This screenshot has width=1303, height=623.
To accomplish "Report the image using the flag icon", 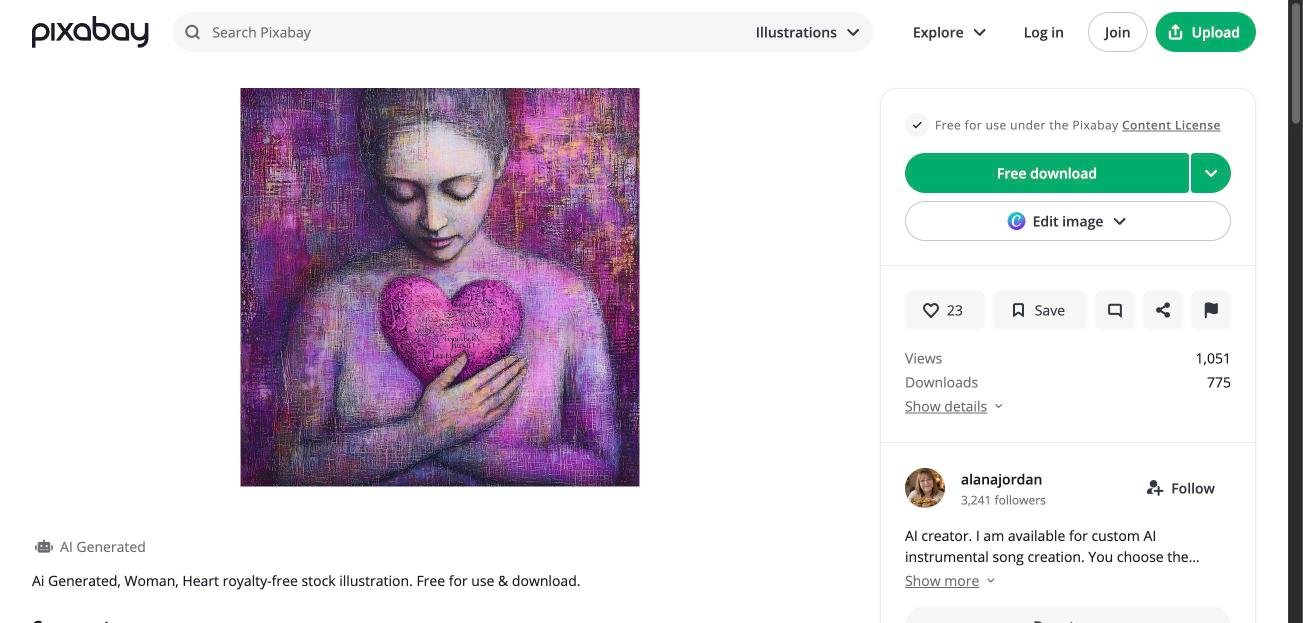I will [1210, 309].
